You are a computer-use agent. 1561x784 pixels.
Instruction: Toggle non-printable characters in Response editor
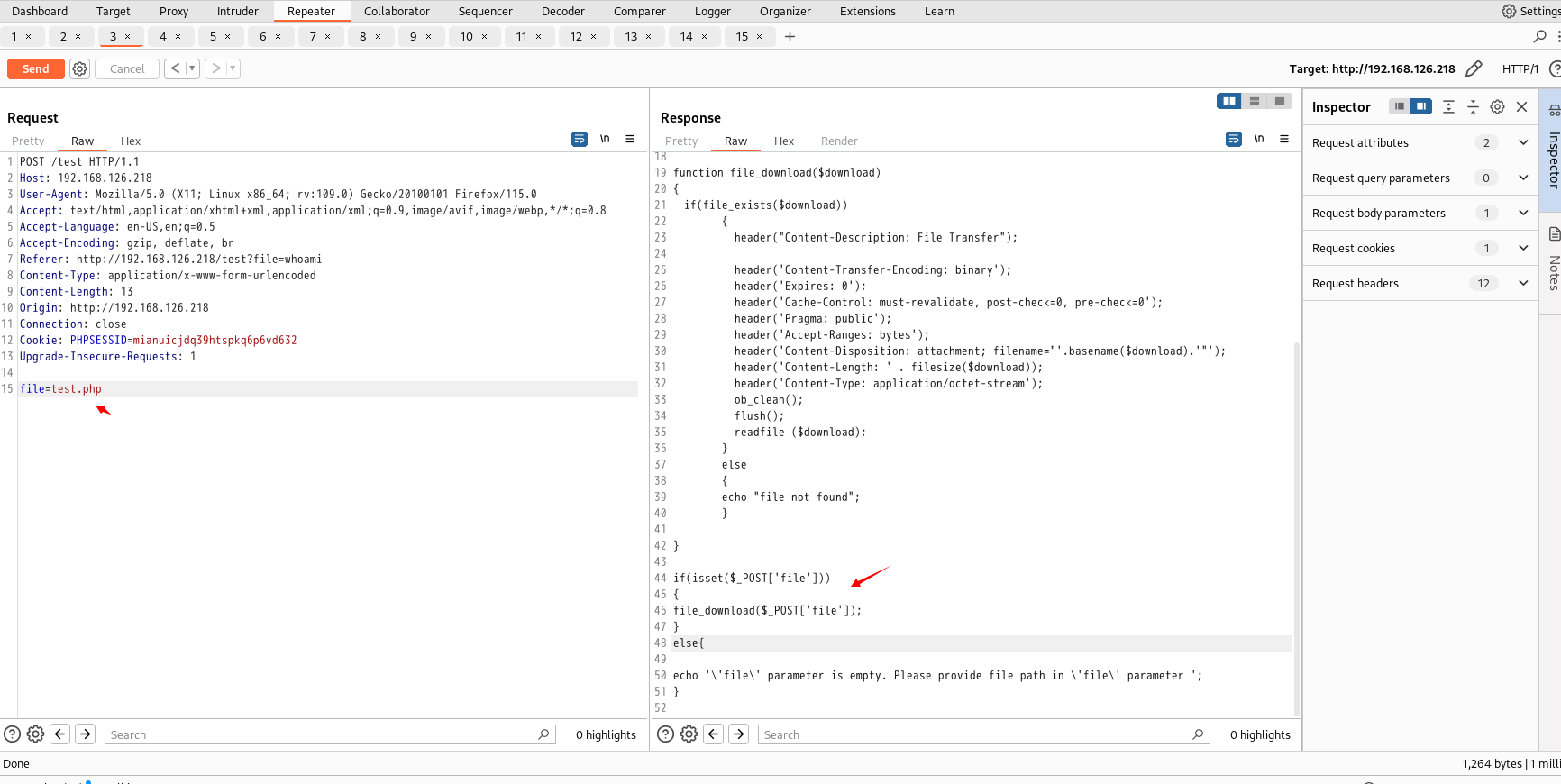coord(1259,139)
